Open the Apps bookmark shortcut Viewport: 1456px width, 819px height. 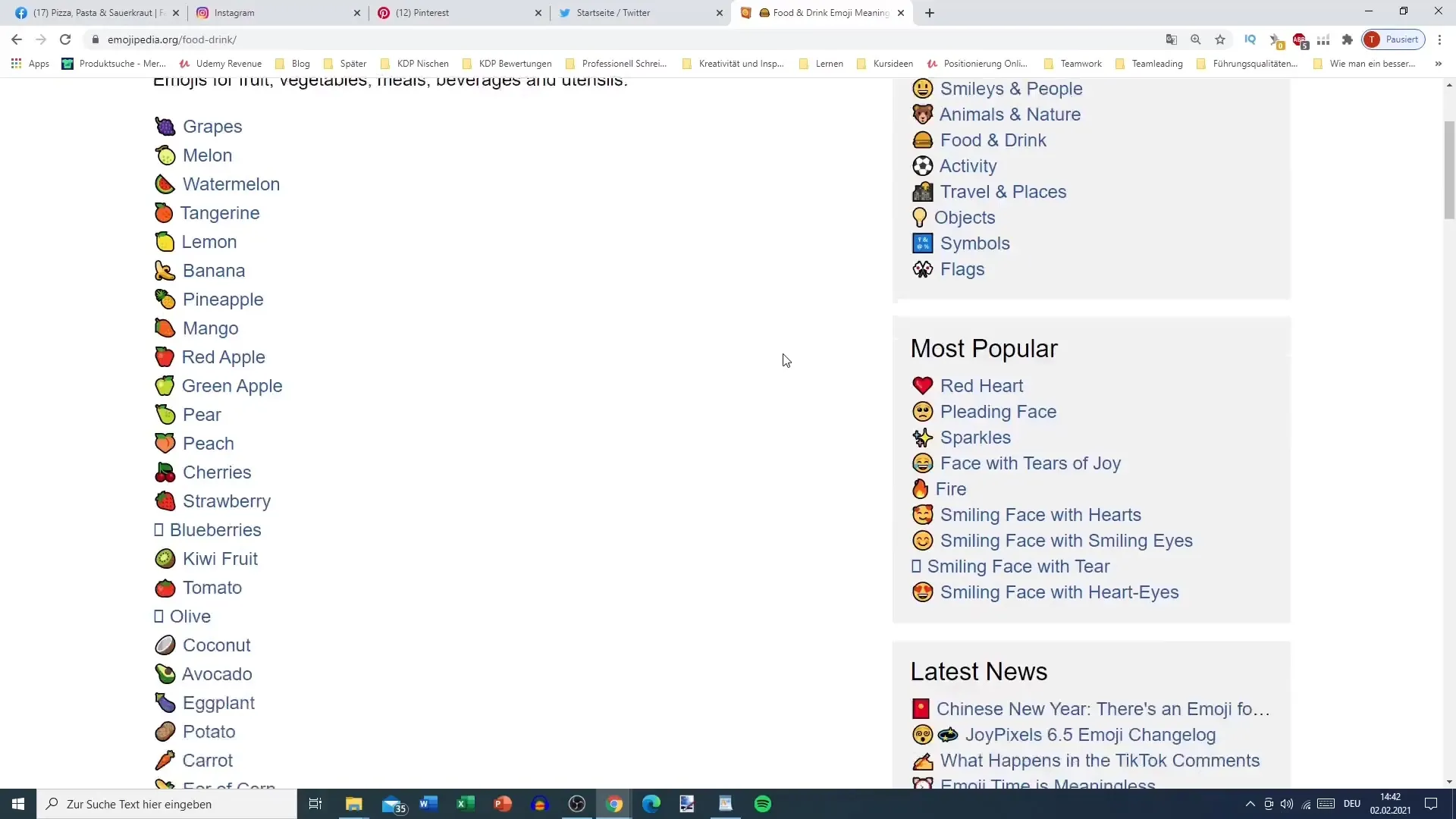[x=30, y=64]
